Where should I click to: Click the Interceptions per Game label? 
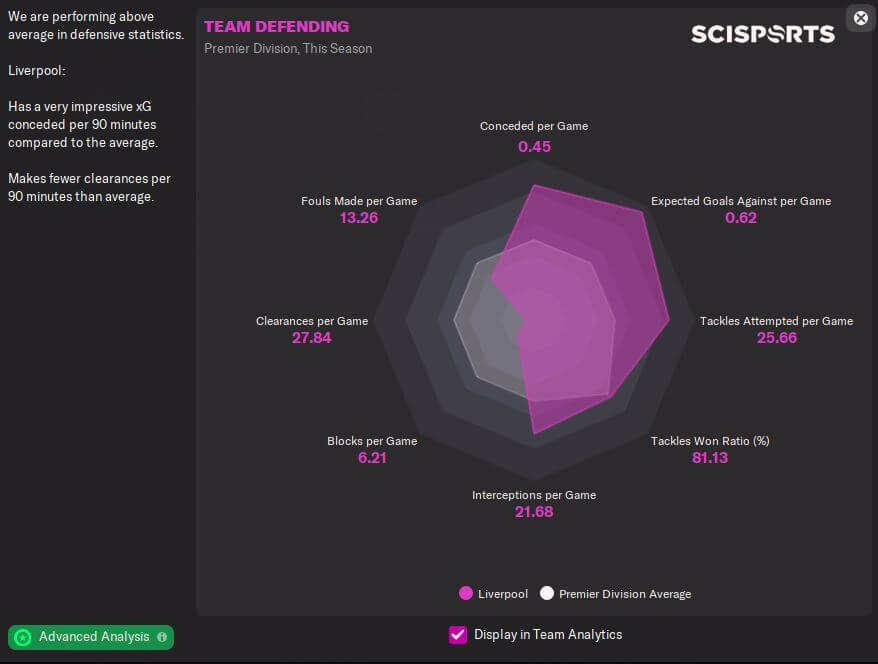[534, 495]
